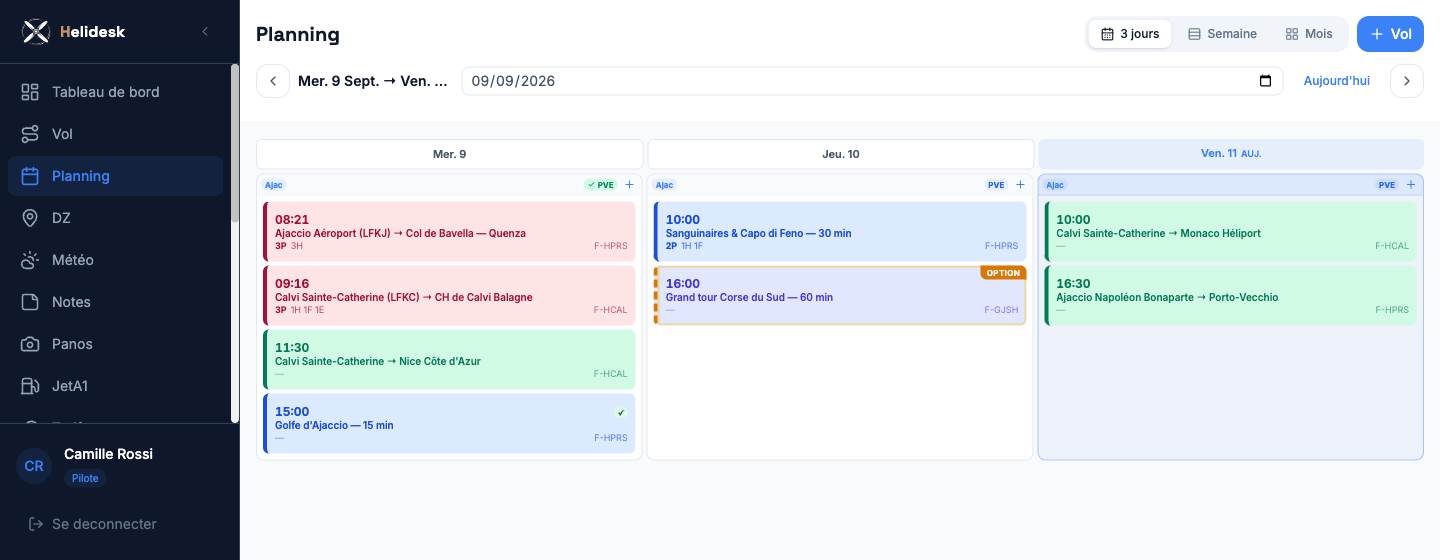Screen dimensions: 1440x560
Task: Click the Semaine list-view icon
Action: point(1194,34)
